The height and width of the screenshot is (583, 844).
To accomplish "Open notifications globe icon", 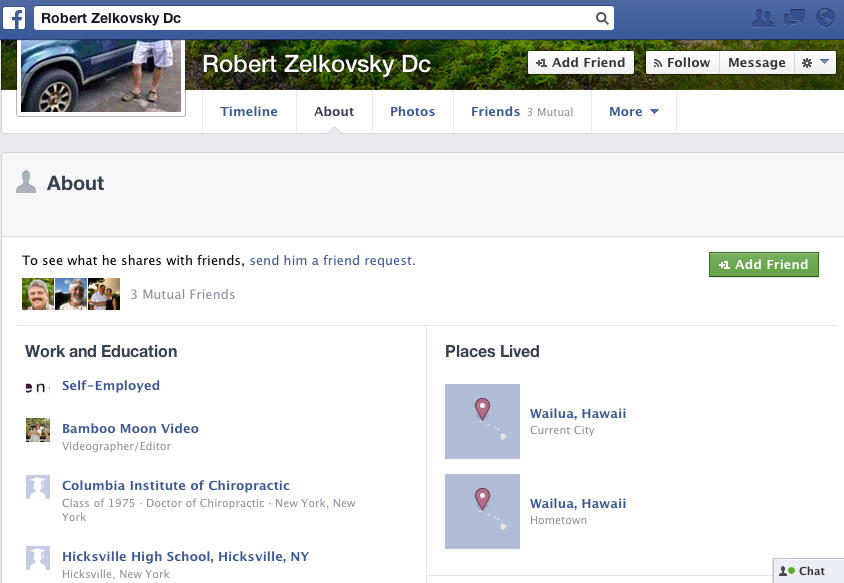I will [x=825, y=17].
